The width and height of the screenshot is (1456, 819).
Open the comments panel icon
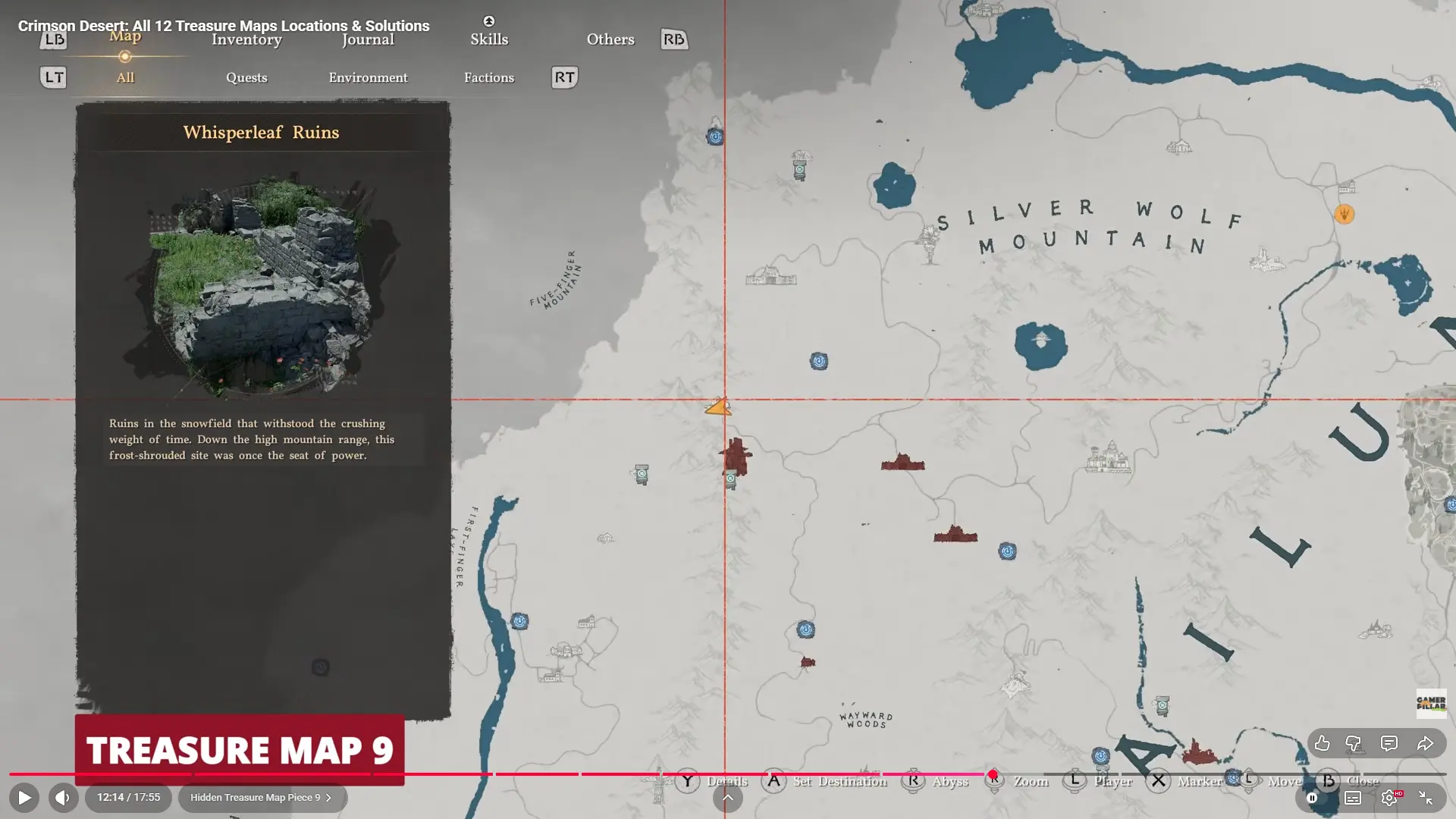tap(1389, 744)
